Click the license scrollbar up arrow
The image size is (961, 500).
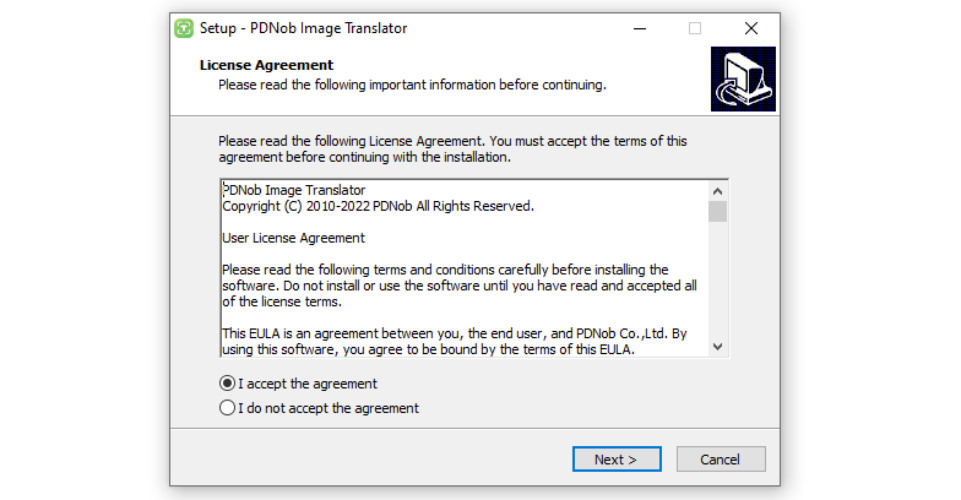click(717, 191)
